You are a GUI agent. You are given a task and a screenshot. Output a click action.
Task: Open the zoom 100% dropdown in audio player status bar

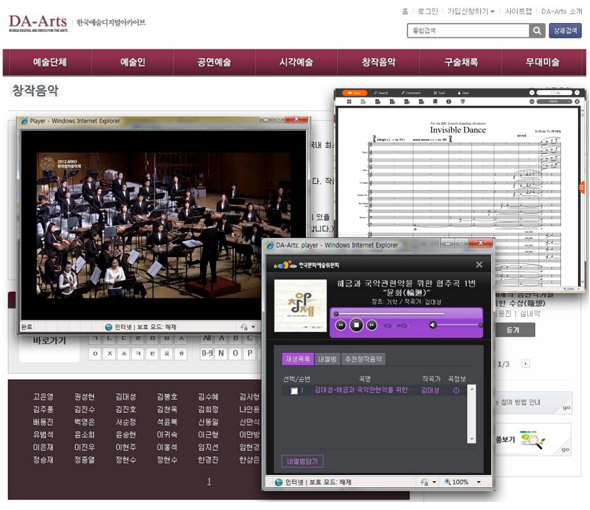(479, 482)
